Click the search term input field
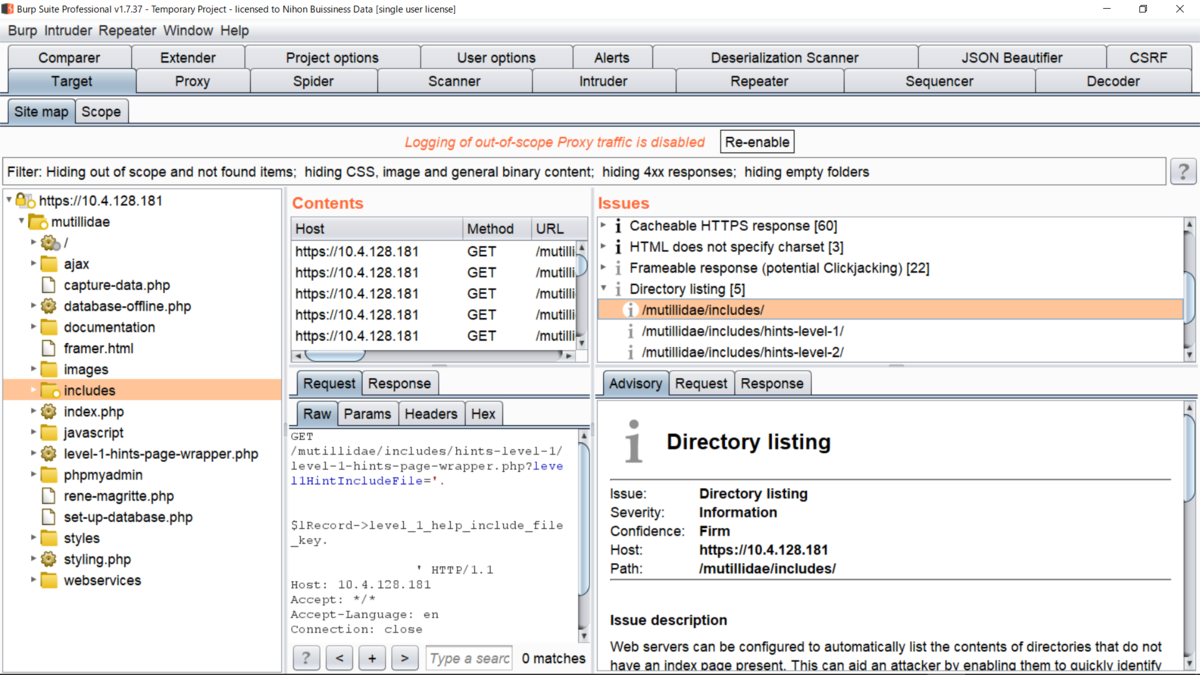This screenshot has width=1200, height=675. (x=469, y=658)
